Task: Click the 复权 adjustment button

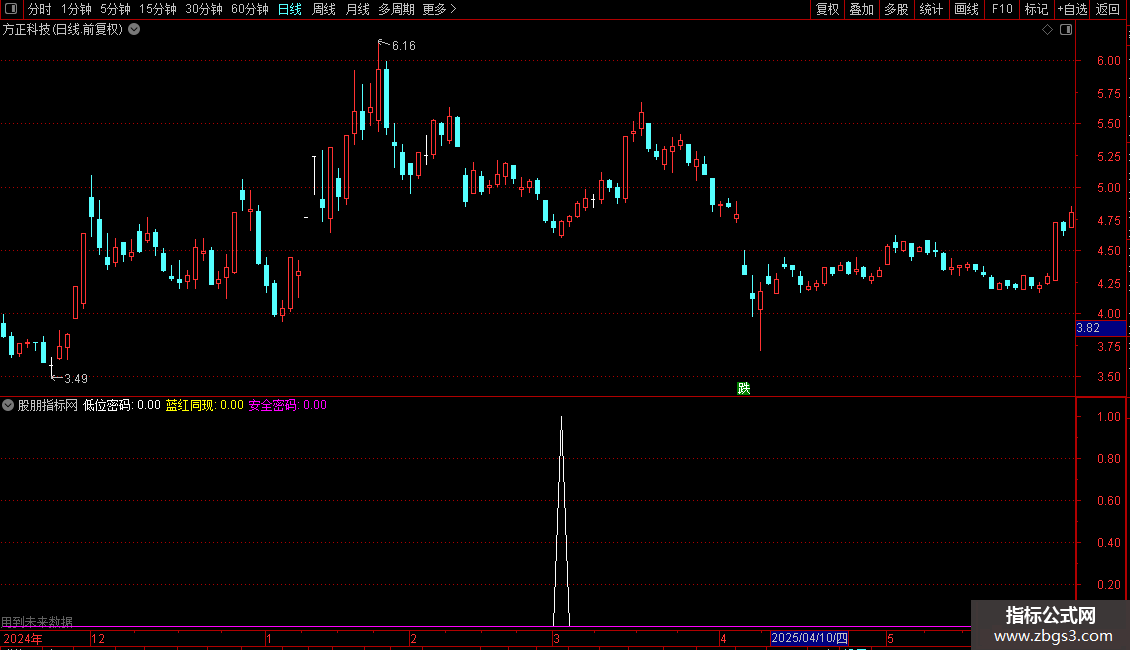Action: [x=827, y=9]
